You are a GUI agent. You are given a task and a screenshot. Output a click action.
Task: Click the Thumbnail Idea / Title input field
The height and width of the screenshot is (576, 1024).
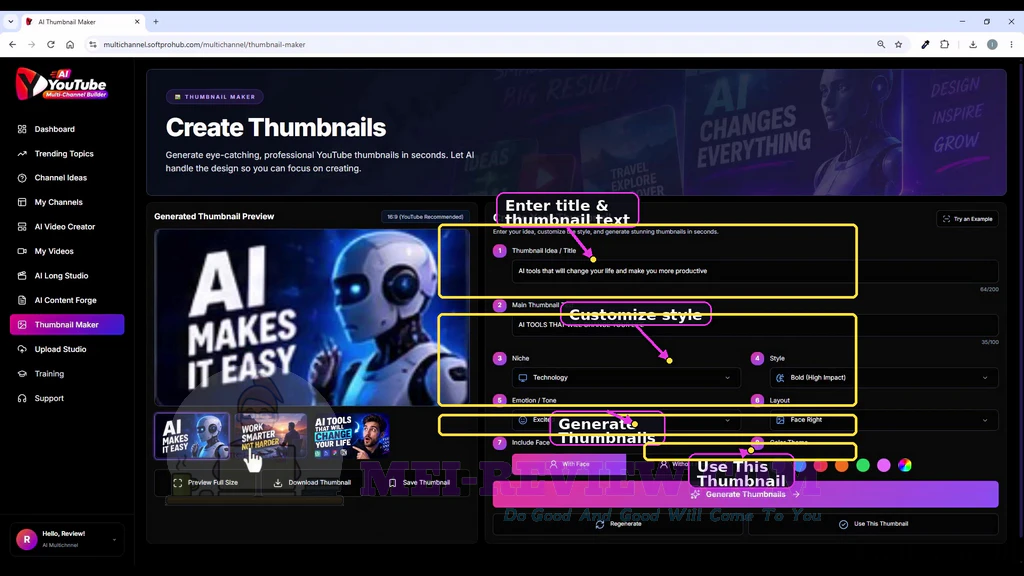[x=755, y=271]
